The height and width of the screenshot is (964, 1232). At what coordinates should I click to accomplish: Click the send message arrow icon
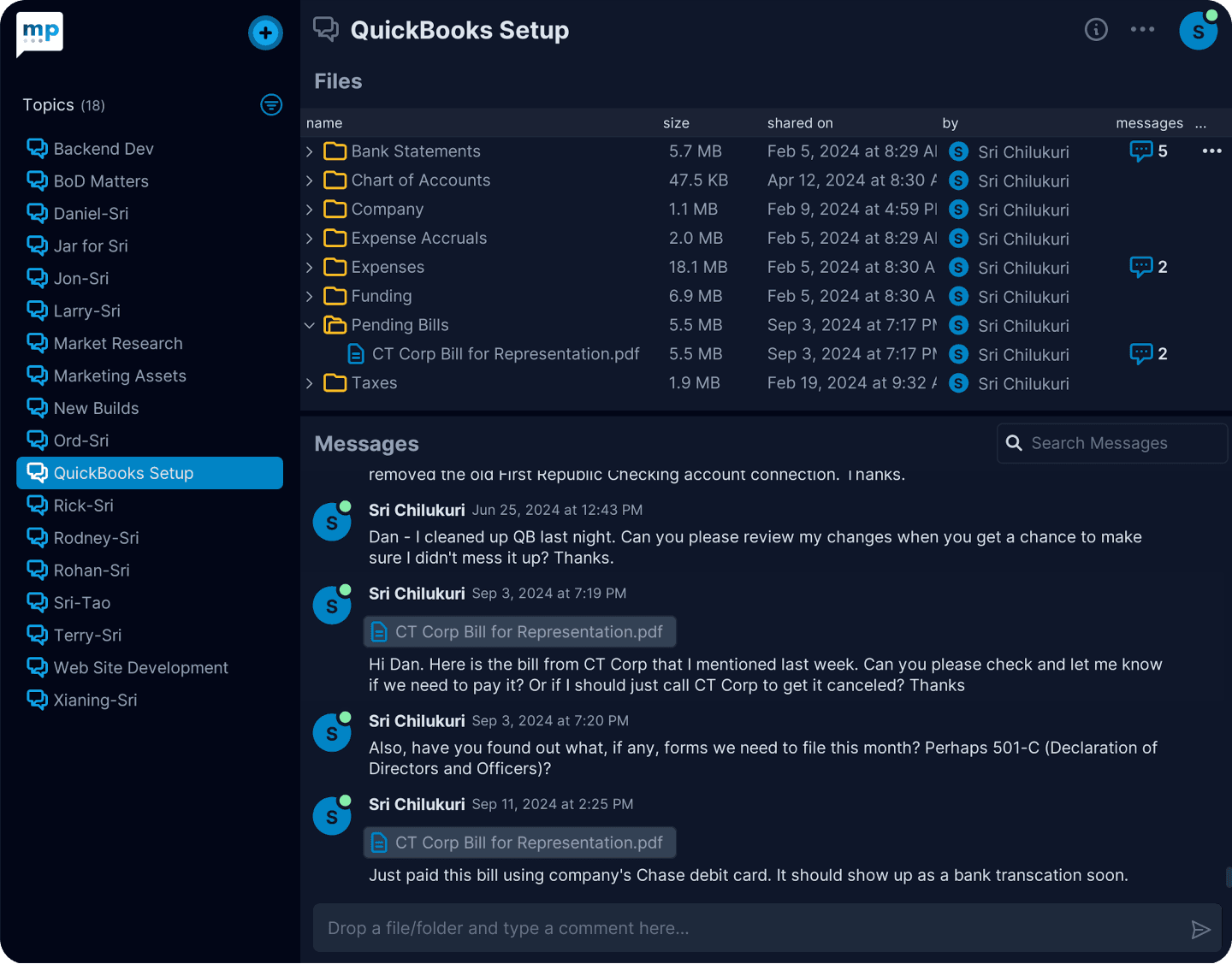(x=1200, y=930)
